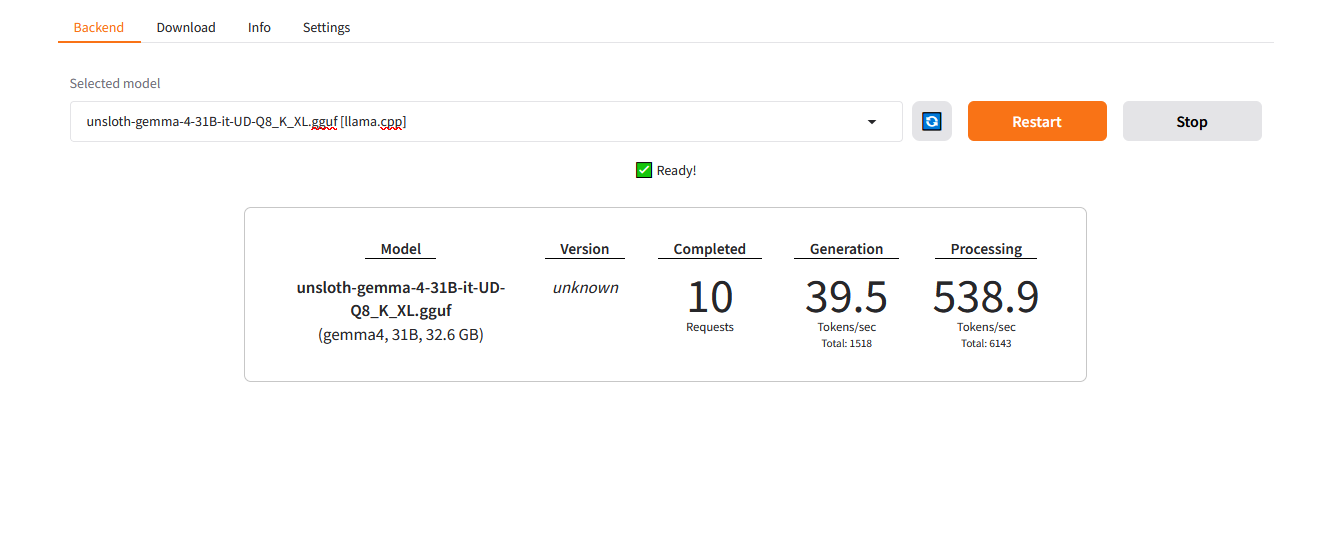Click the 538.9 processing speed value

click(986, 297)
